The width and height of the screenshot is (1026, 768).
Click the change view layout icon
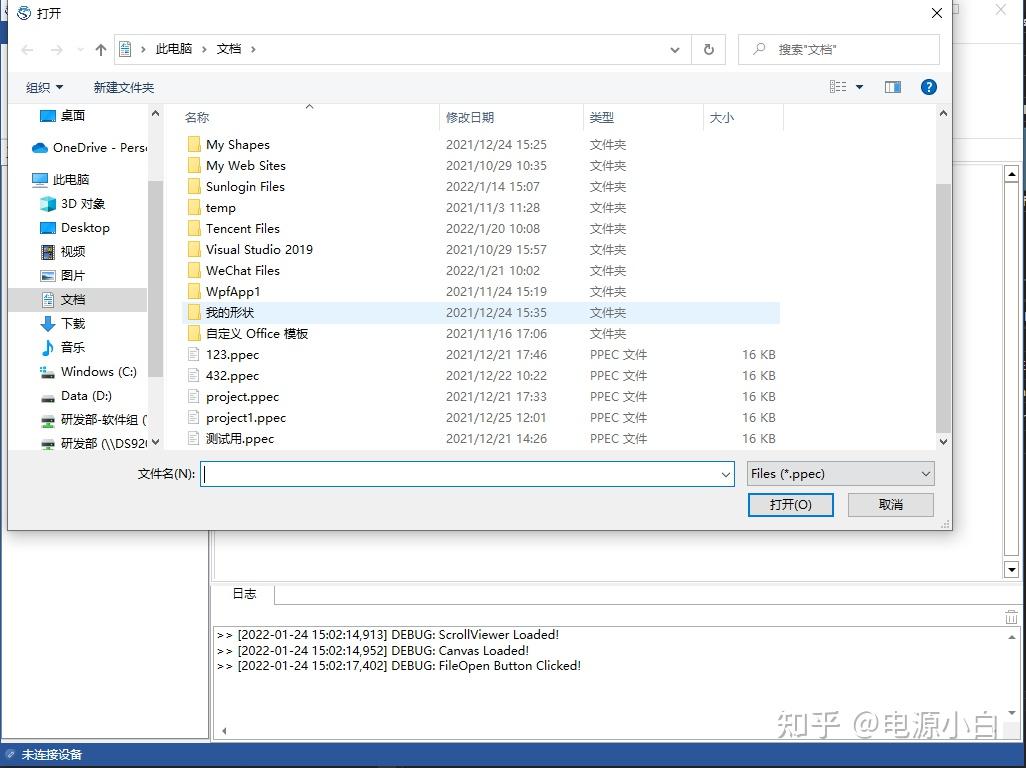tap(838, 87)
